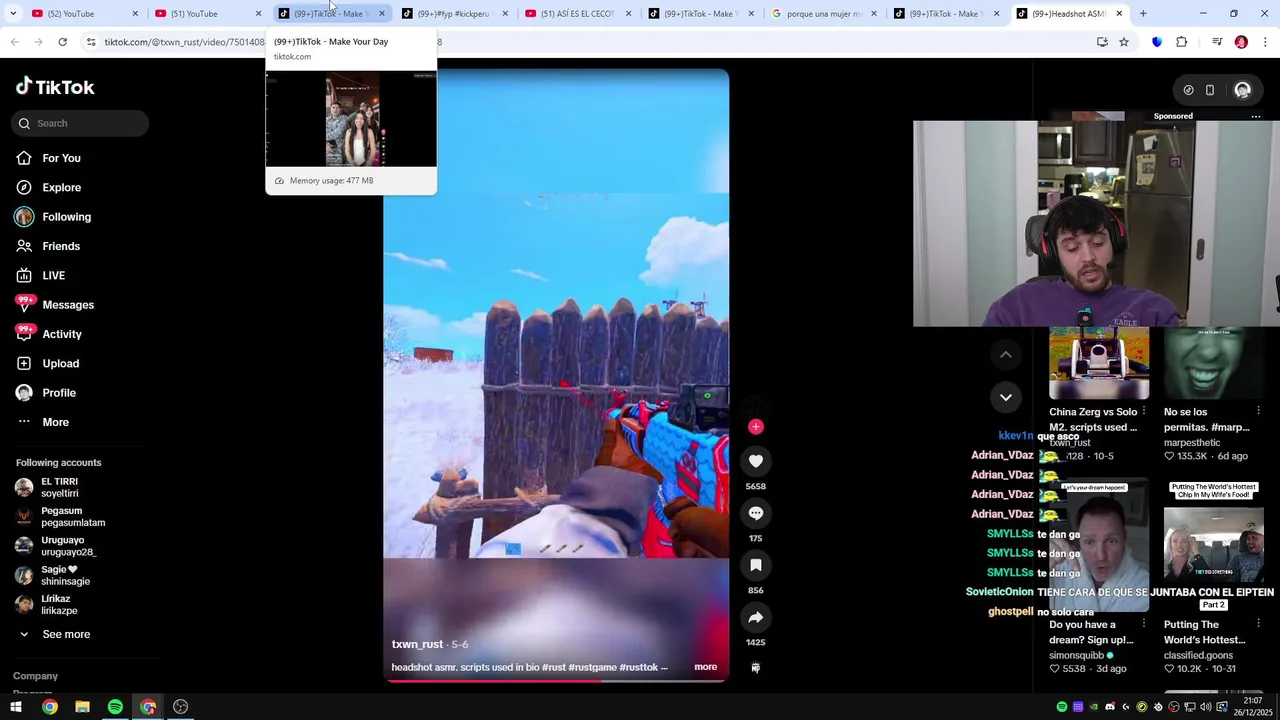Open classified.goons creator link
1280x720 pixels.
tap(1198, 655)
